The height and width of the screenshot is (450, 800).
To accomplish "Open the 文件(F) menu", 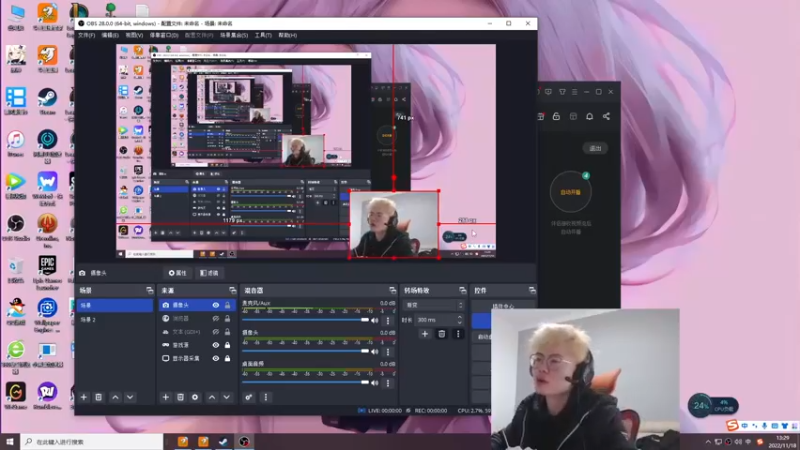I will (x=86, y=35).
